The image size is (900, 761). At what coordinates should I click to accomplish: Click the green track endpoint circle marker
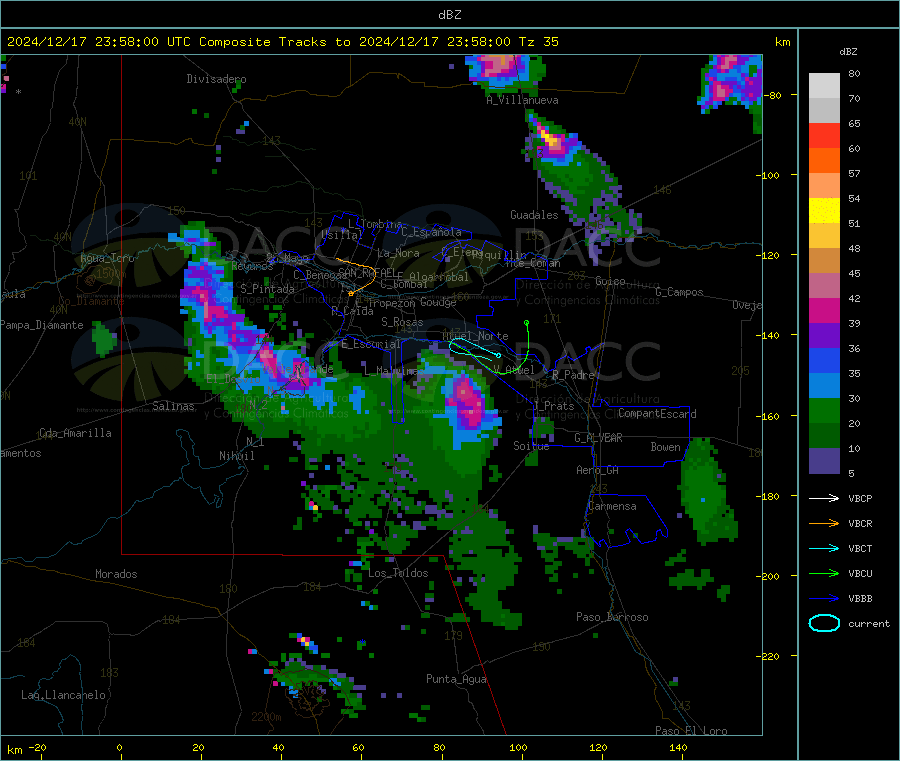pyautogui.click(x=526, y=323)
